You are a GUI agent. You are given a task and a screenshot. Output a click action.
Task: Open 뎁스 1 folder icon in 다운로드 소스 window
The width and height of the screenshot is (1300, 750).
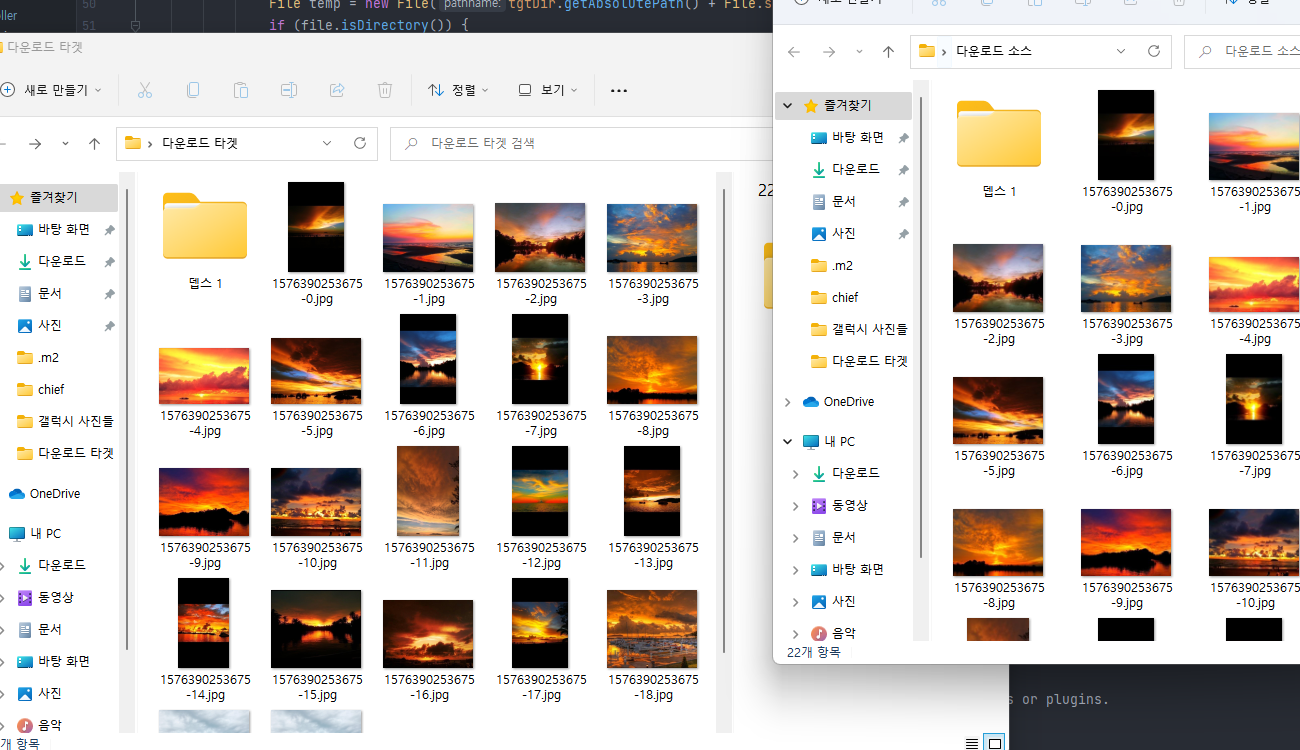click(x=999, y=134)
